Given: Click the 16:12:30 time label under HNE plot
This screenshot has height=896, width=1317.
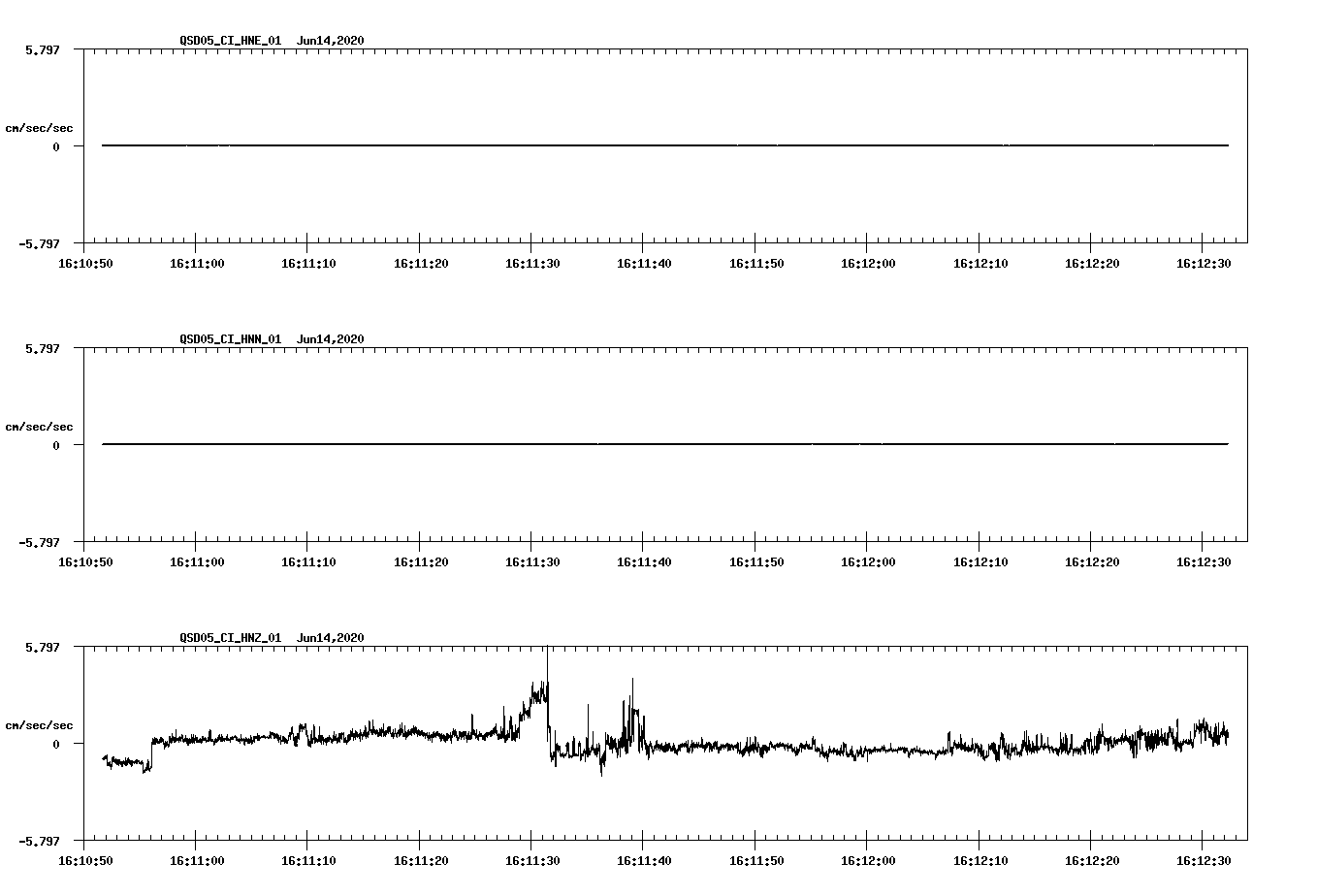Looking at the screenshot, I should [x=1204, y=263].
